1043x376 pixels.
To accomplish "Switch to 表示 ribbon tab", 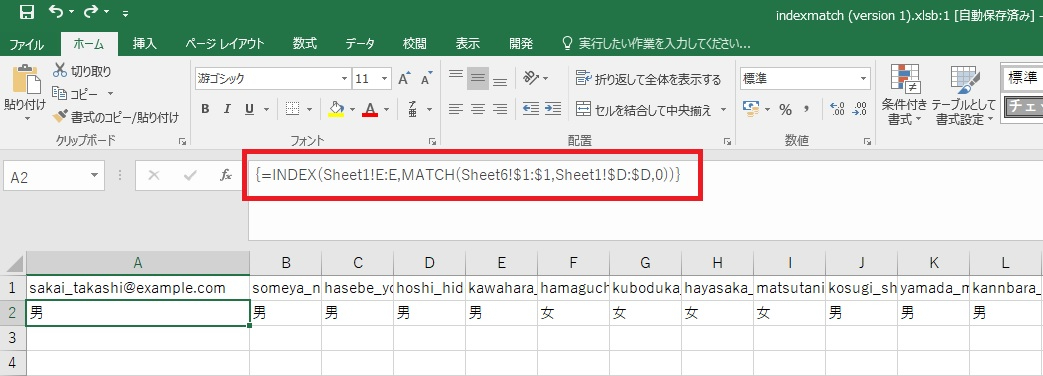I will [x=468, y=44].
